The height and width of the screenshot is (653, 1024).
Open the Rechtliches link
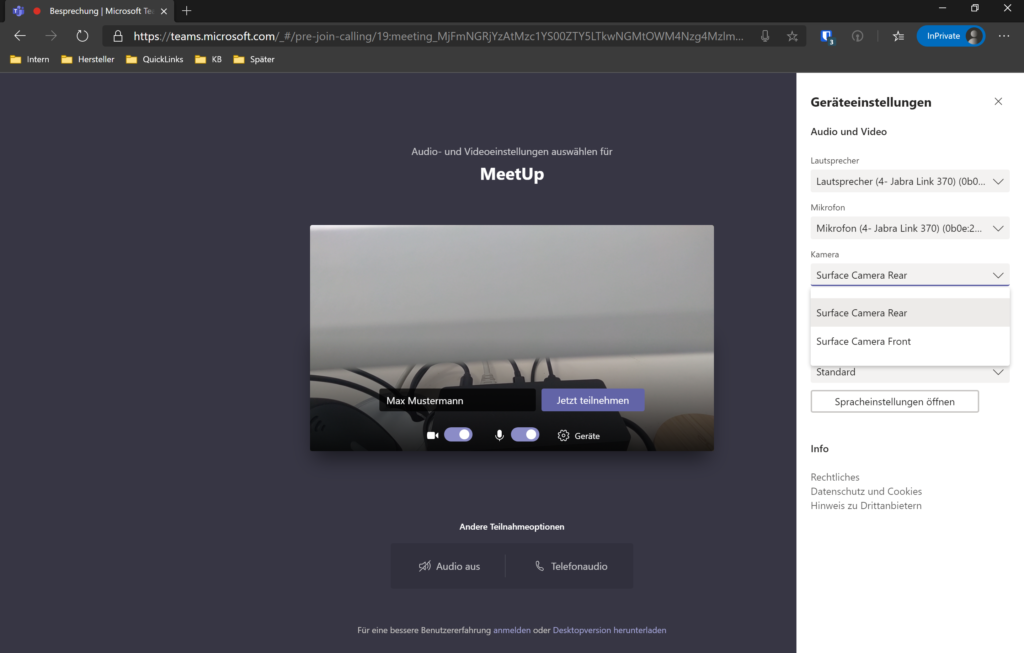tap(835, 477)
